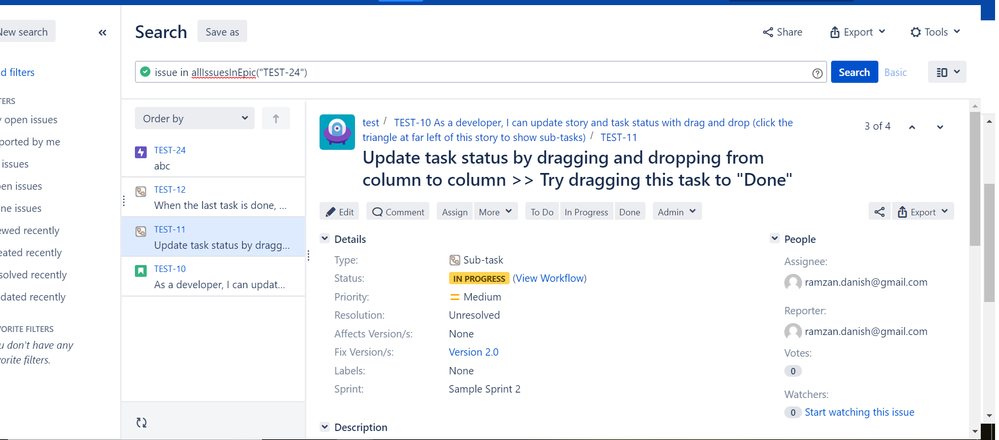999x440 pixels.
Task: Click the Assign button
Action: pos(455,212)
